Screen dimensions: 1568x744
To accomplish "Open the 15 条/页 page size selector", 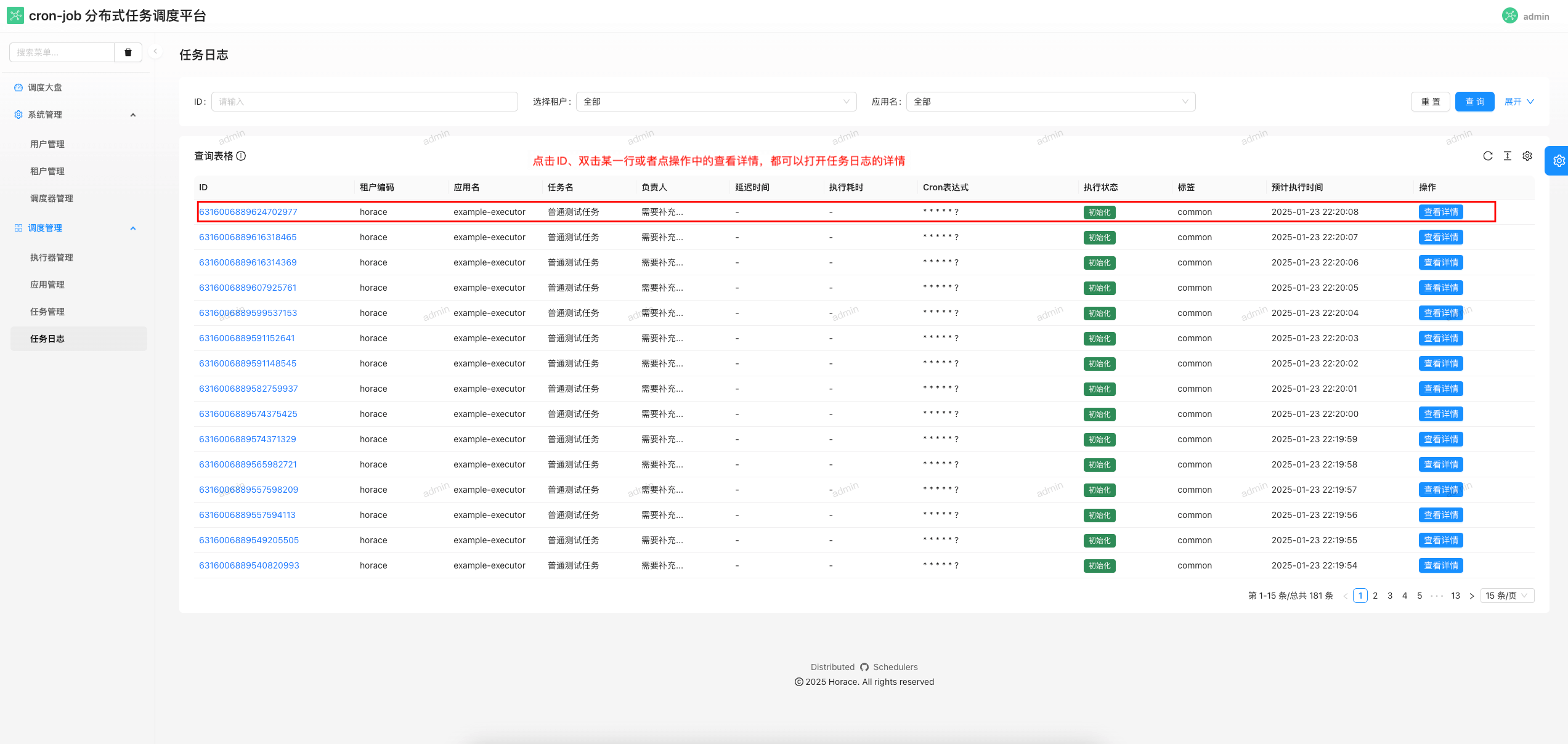I will pos(1506,596).
